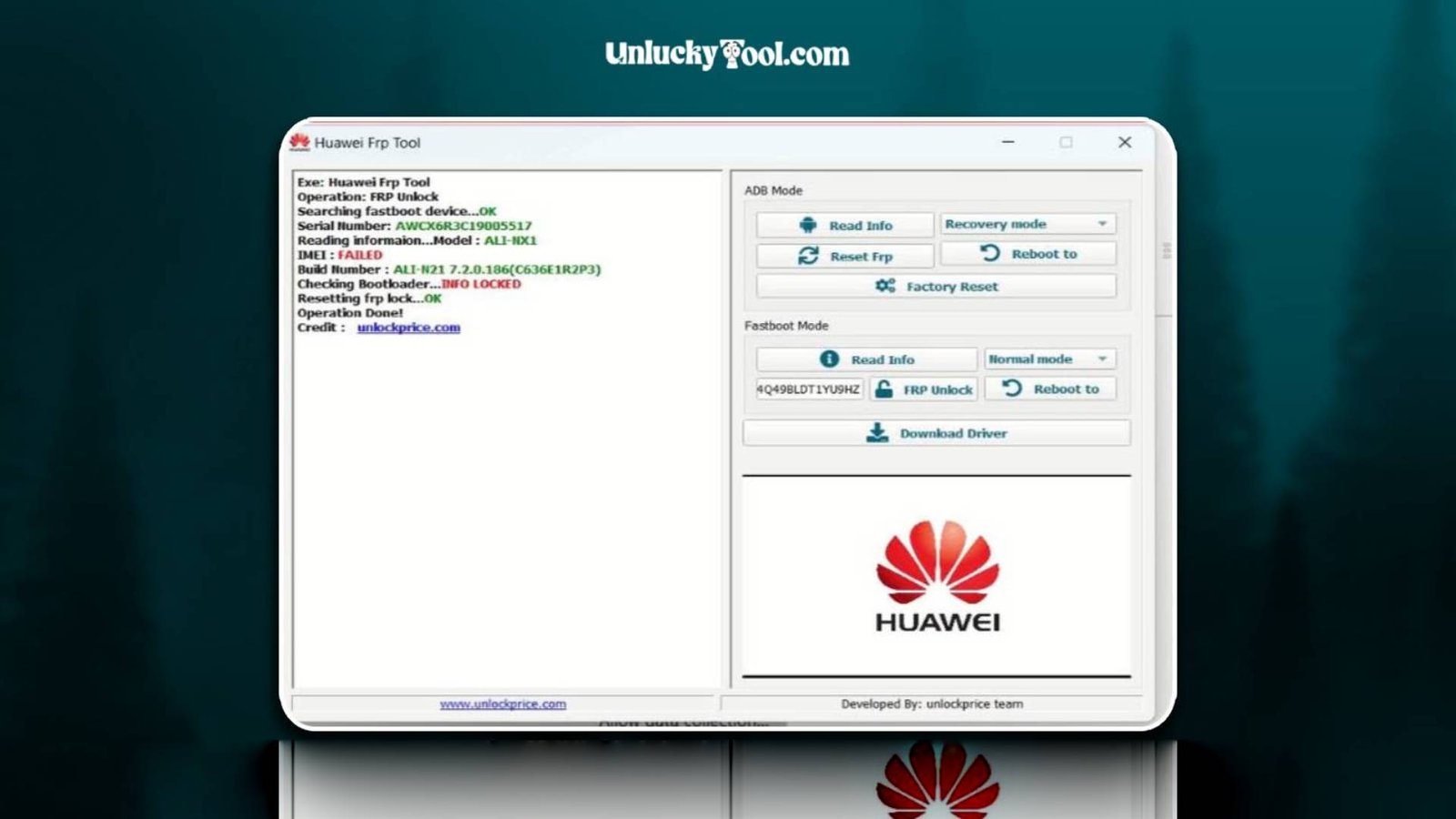The width and height of the screenshot is (1456, 819).
Task: Click the Huawei icon in the title bar
Action: [x=299, y=142]
